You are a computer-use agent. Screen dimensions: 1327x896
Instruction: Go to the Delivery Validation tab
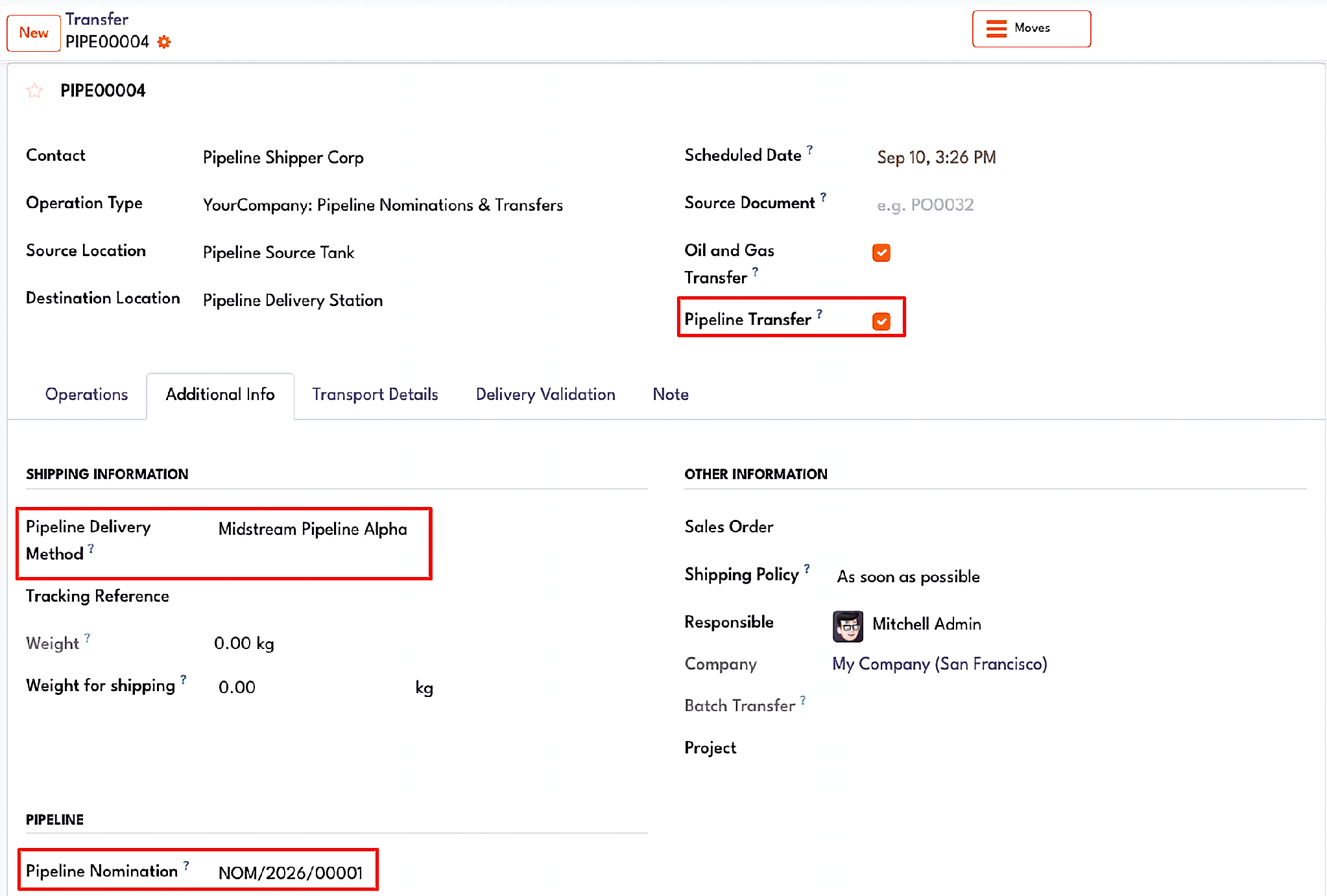click(x=545, y=395)
